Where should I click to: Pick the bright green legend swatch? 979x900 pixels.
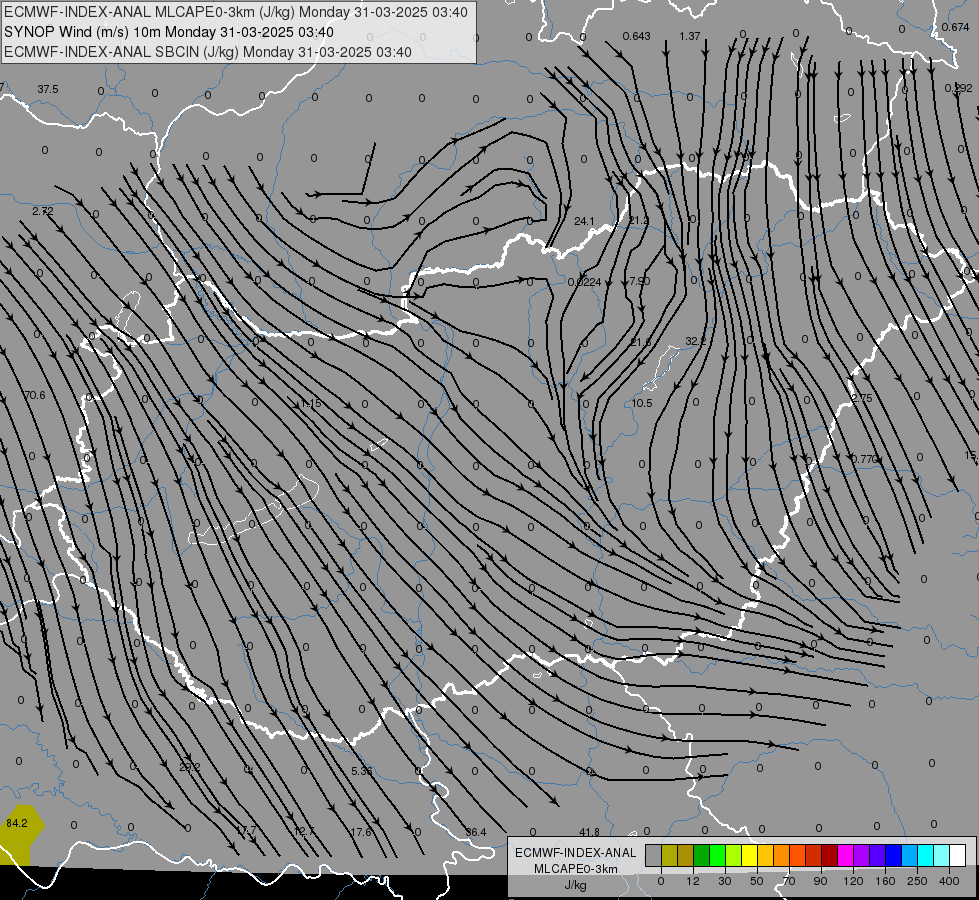pyautogui.click(x=717, y=855)
